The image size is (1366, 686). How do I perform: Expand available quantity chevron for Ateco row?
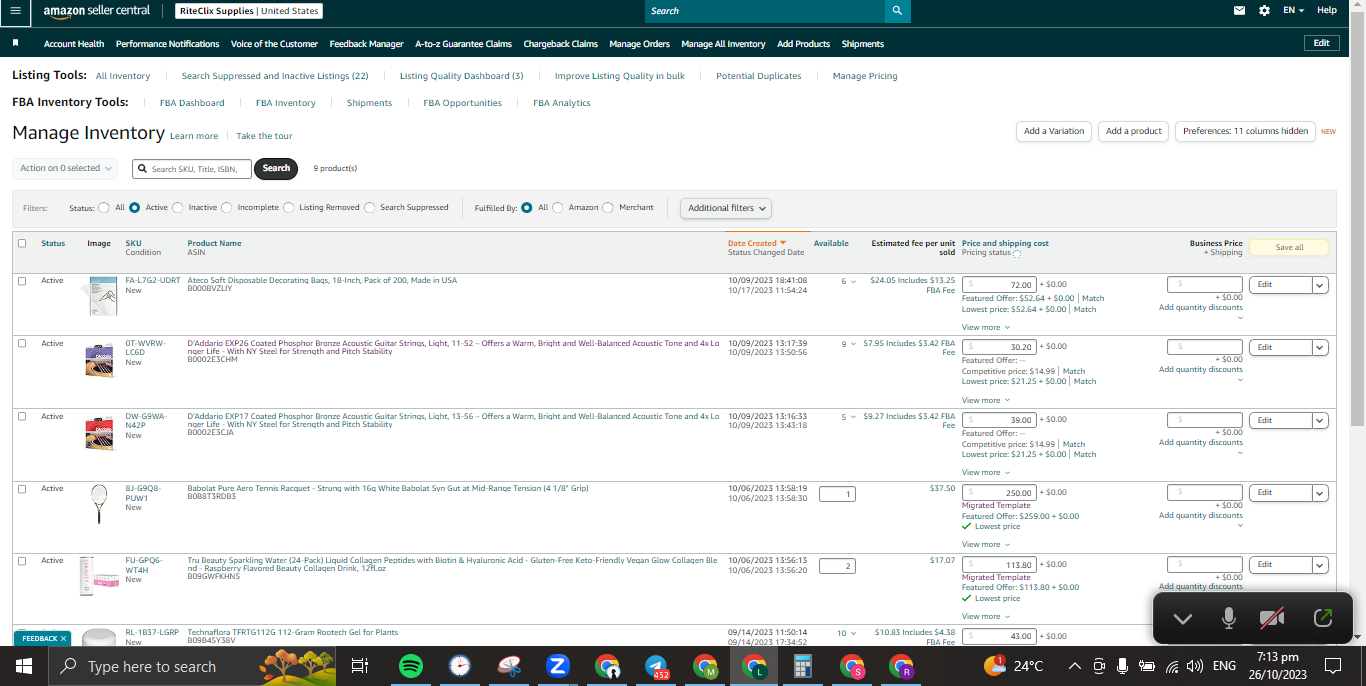(853, 282)
